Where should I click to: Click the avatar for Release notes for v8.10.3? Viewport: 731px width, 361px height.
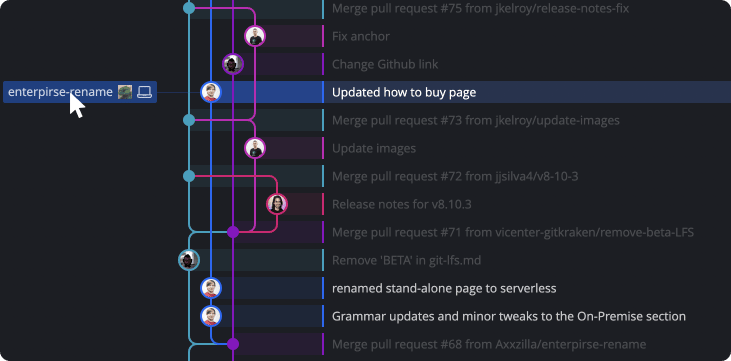[277, 204]
